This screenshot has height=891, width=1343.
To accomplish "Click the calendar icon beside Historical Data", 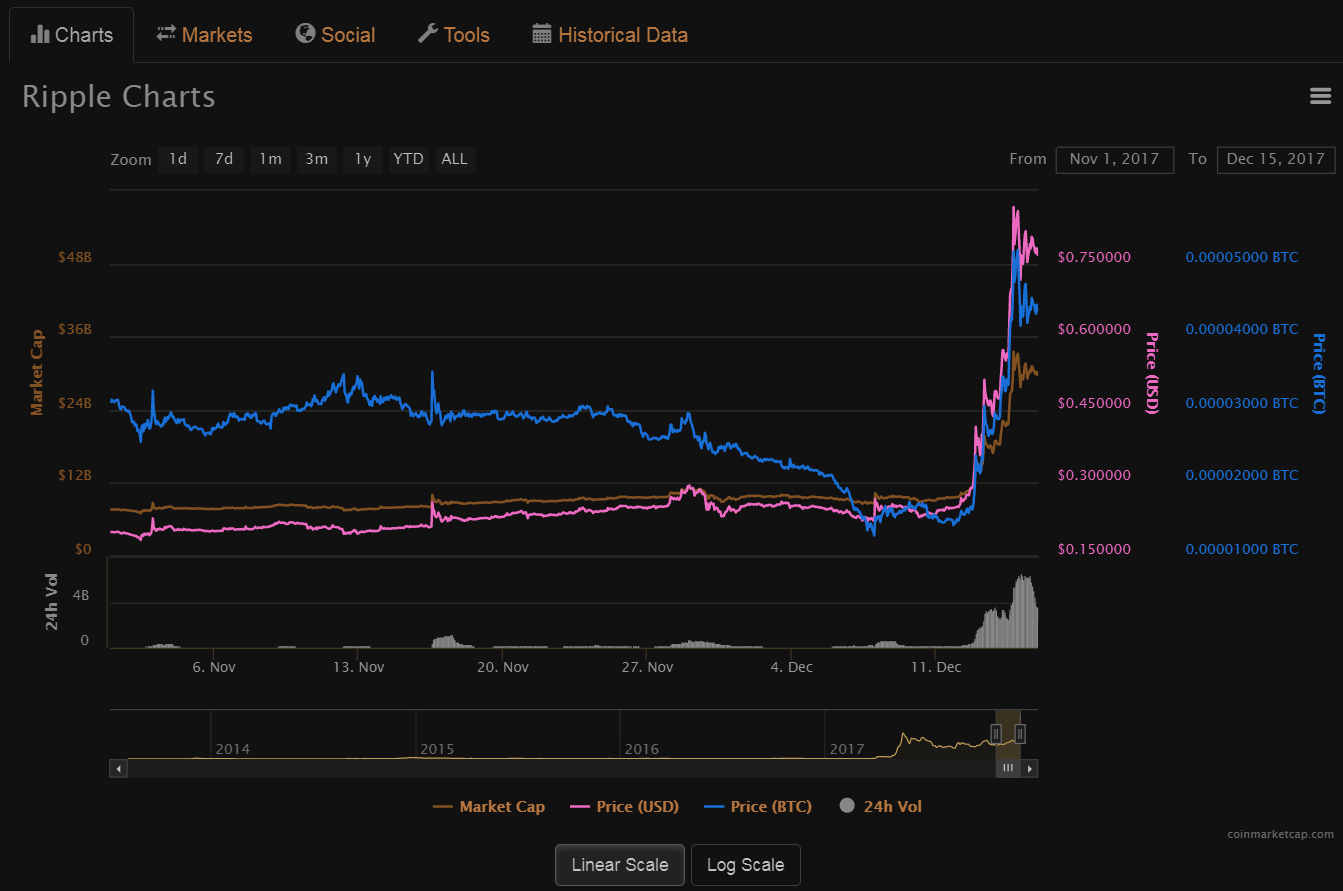I will tap(542, 34).
